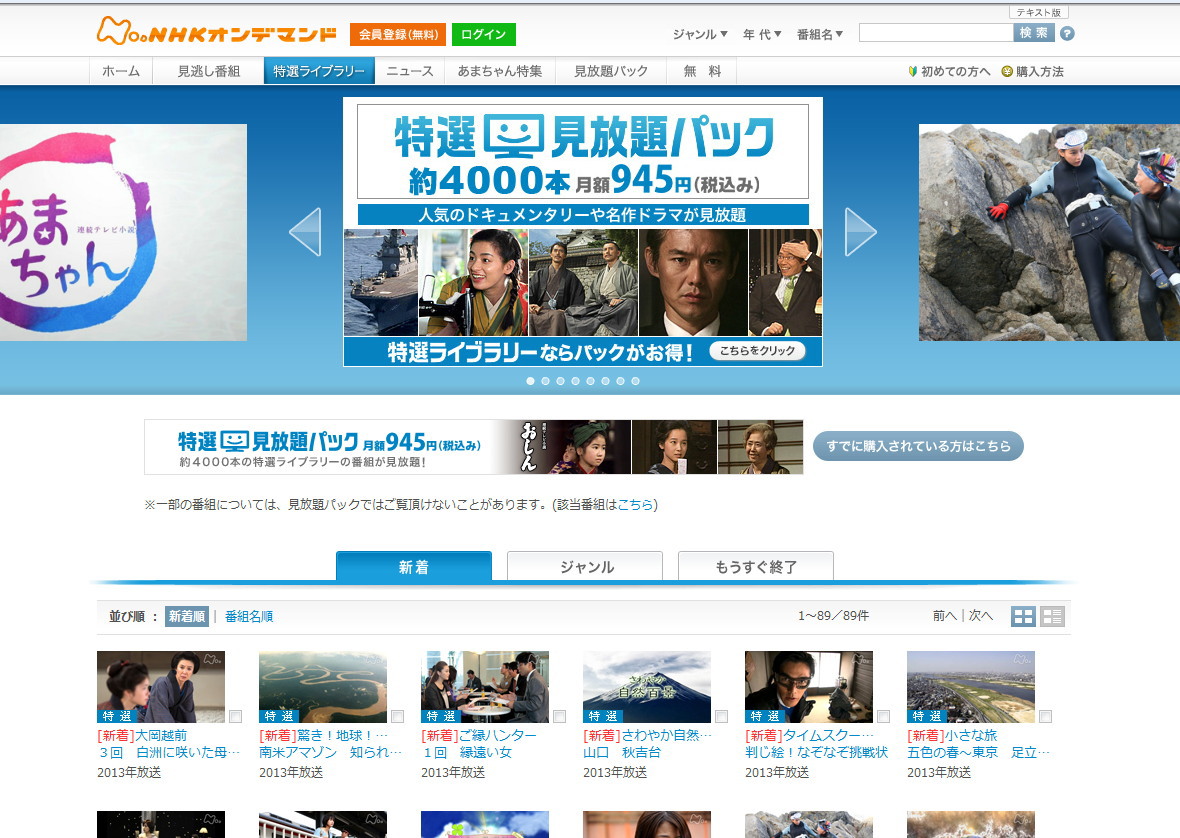The height and width of the screenshot is (838, 1180).
Task: Click the help question mark icon
Action: point(1067,33)
